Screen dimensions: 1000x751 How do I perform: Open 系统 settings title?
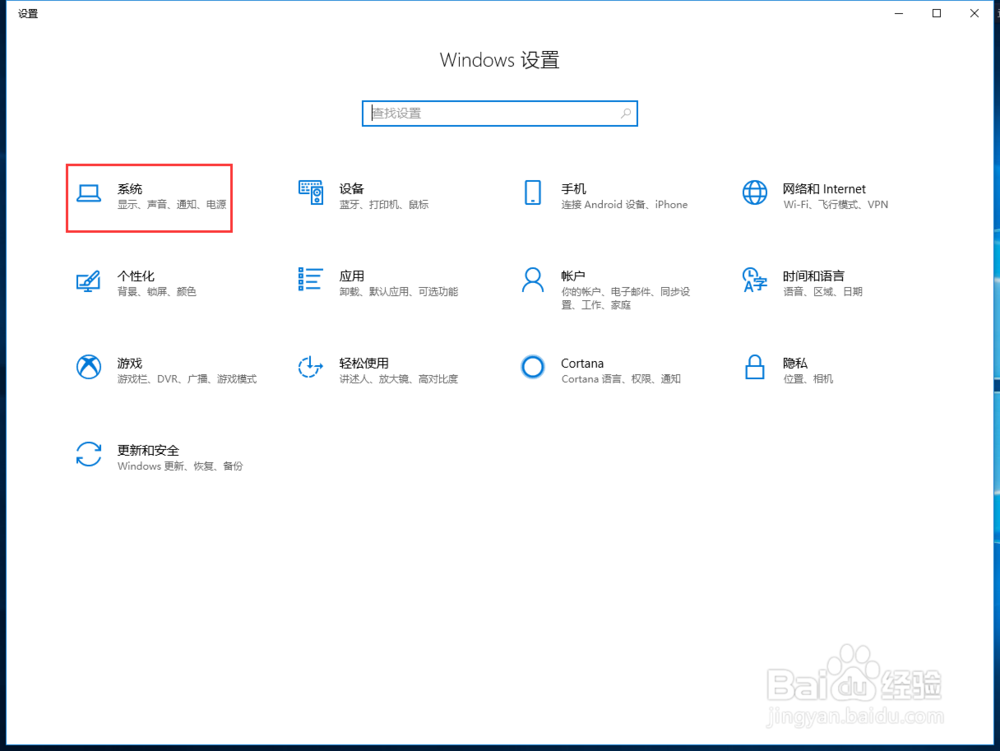129,189
